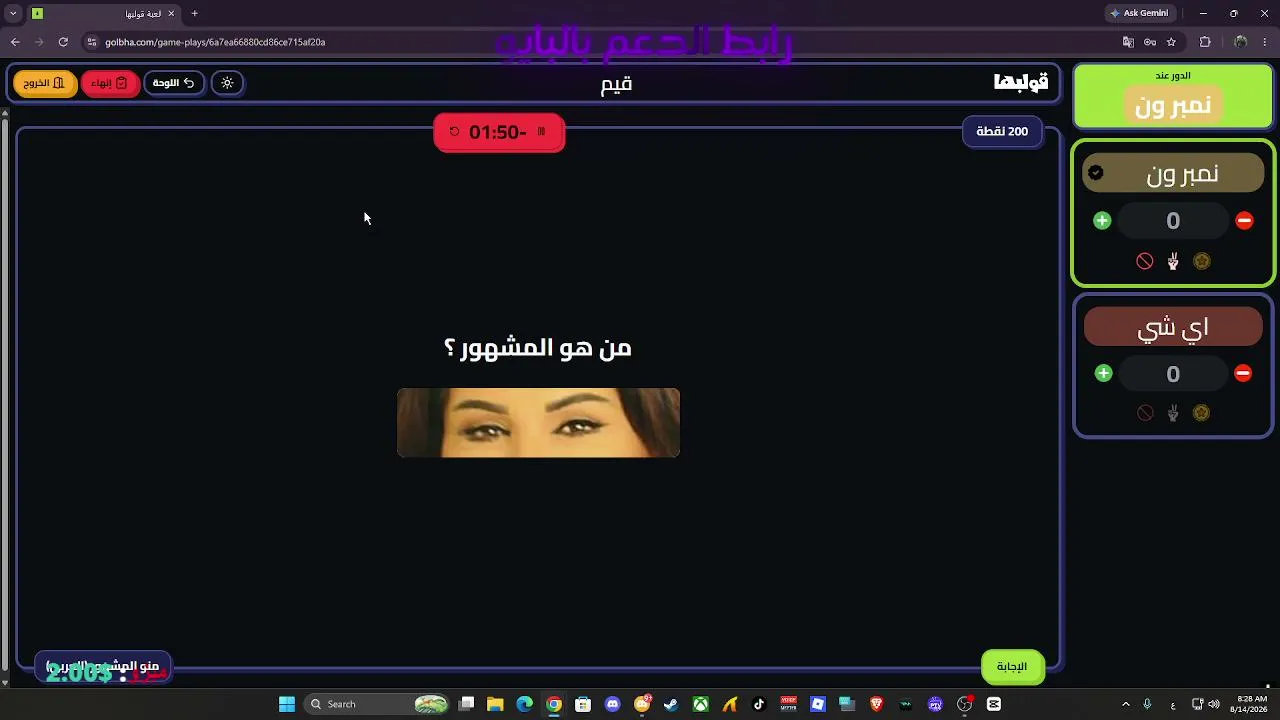The image size is (1280, 720).
Task: Click the نمبر ون score field
Action: click(1173, 221)
